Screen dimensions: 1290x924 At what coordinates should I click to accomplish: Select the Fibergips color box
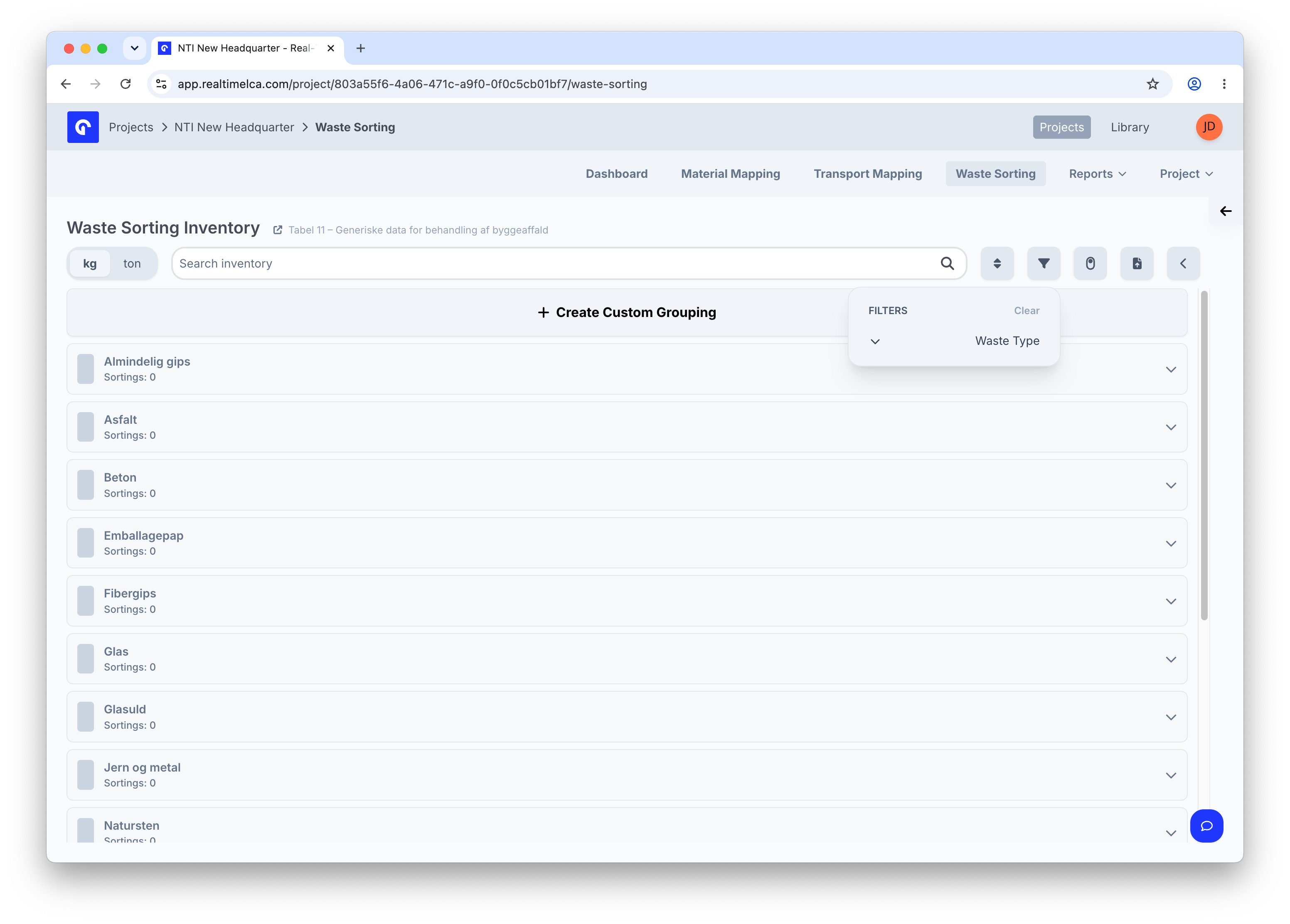coord(85,601)
